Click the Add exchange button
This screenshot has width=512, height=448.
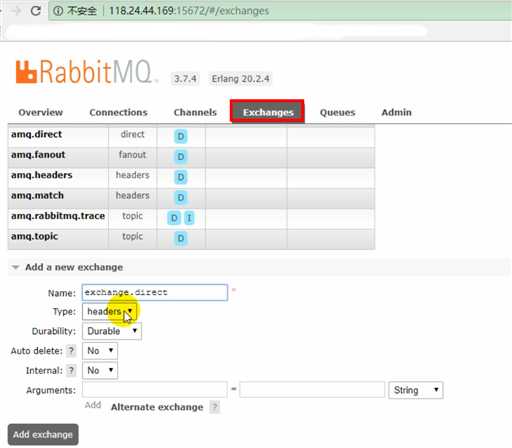pos(43,435)
